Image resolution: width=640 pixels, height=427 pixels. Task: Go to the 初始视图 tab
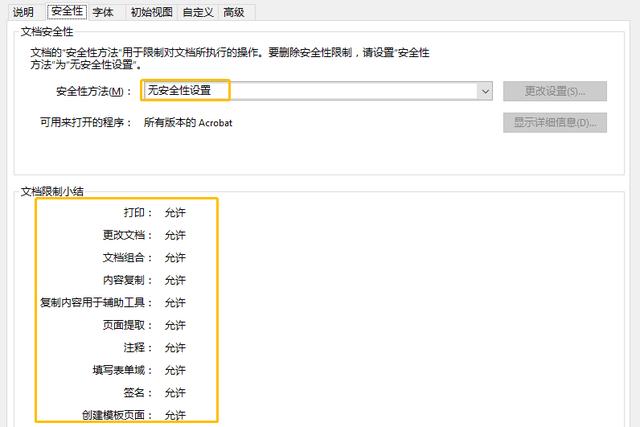point(151,12)
